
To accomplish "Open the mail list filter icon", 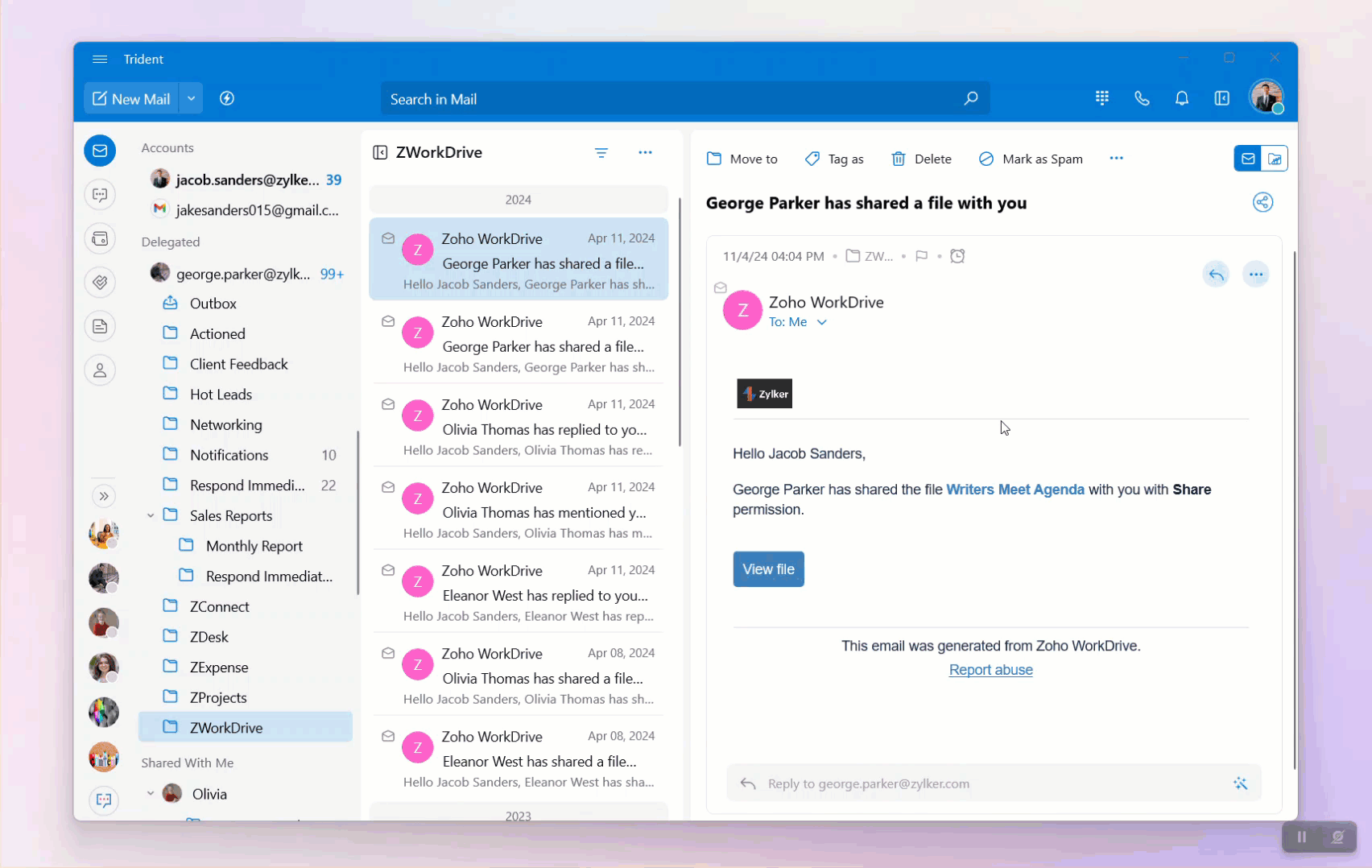I will coord(601,152).
